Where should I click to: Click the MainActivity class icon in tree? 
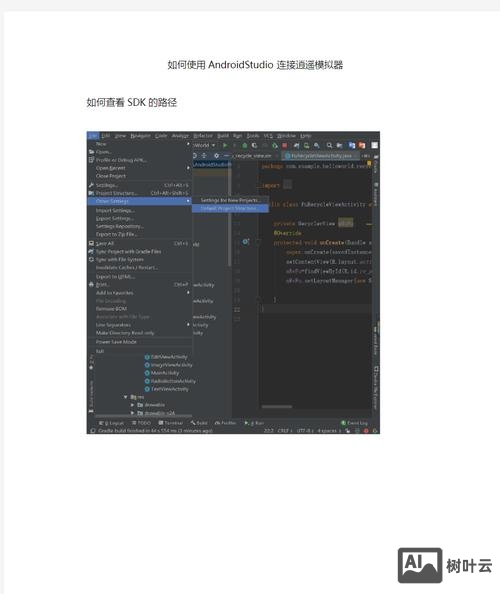point(147,373)
